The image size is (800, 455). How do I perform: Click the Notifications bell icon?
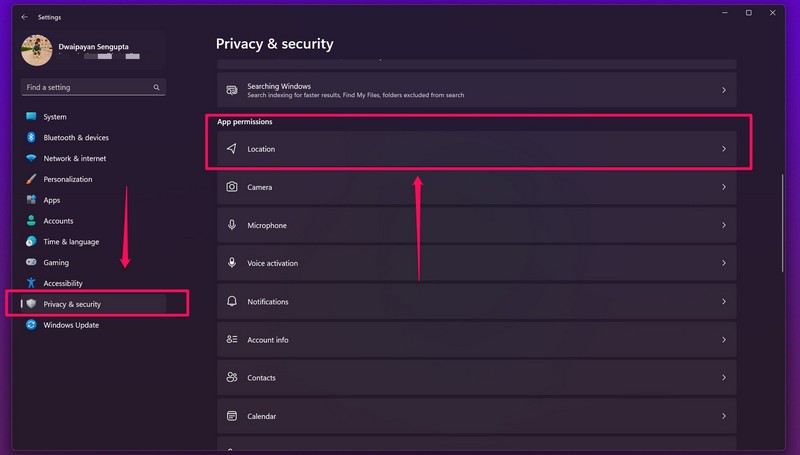pos(232,302)
